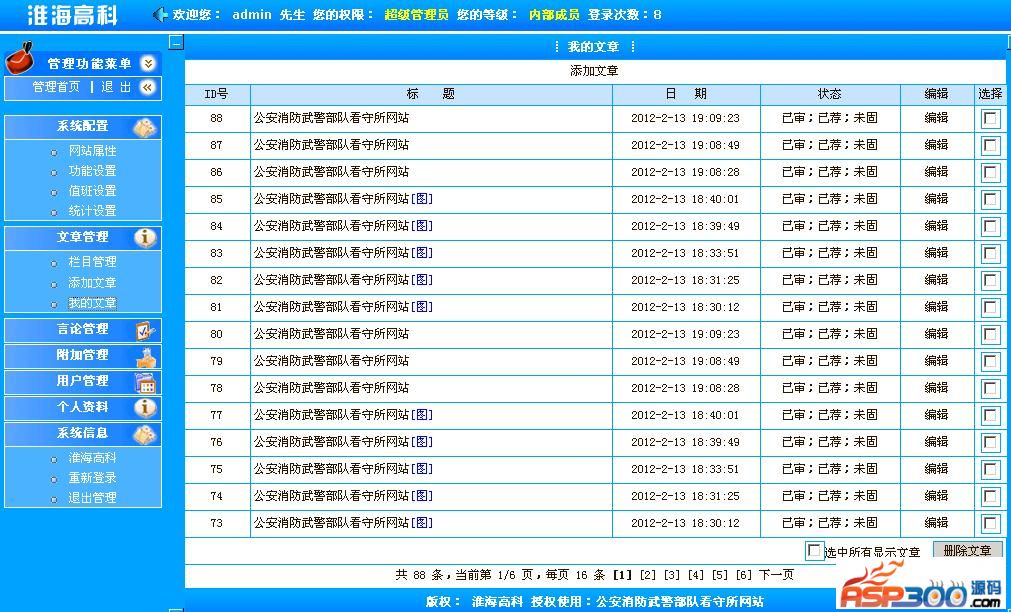Click the 标题 column header
The image size is (1011, 612).
point(431,94)
